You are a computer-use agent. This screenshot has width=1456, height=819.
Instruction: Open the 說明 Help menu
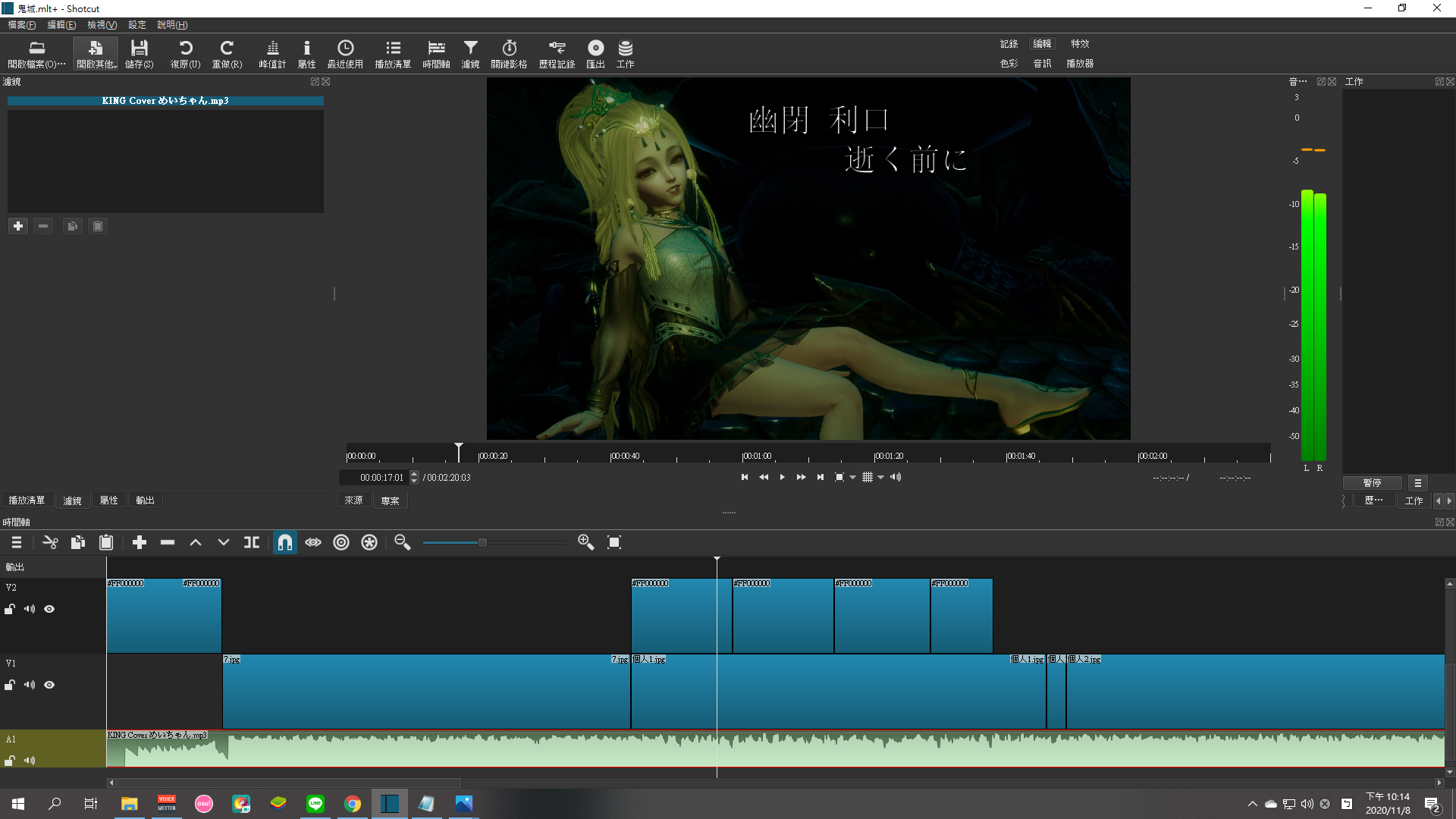coord(172,25)
